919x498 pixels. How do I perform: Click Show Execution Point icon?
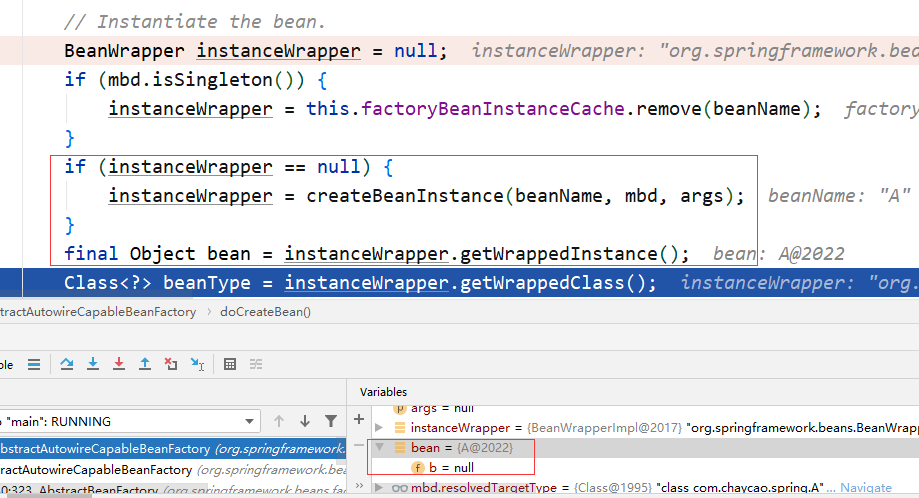coord(34,364)
